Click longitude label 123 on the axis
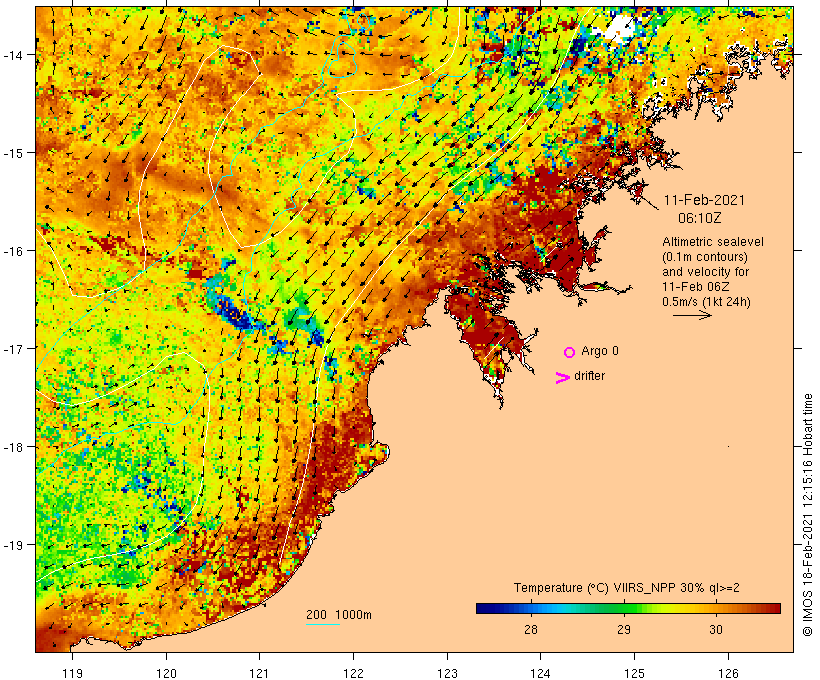 click(x=447, y=673)
